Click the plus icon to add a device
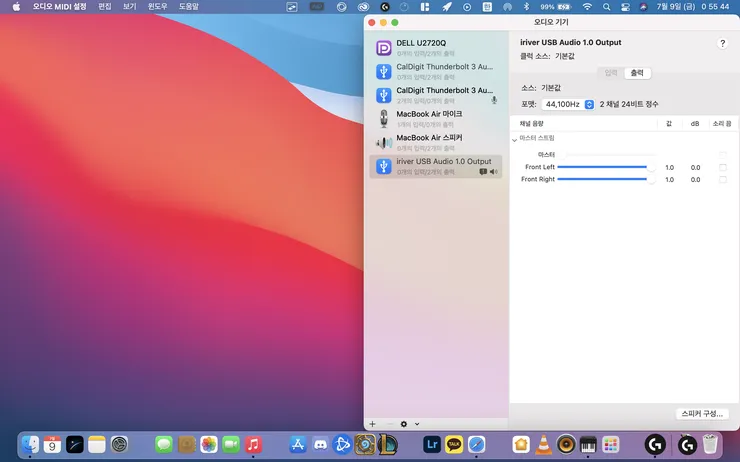Image resolution: width=740 pixels, height=462 pixels. [x=372, y=424]
